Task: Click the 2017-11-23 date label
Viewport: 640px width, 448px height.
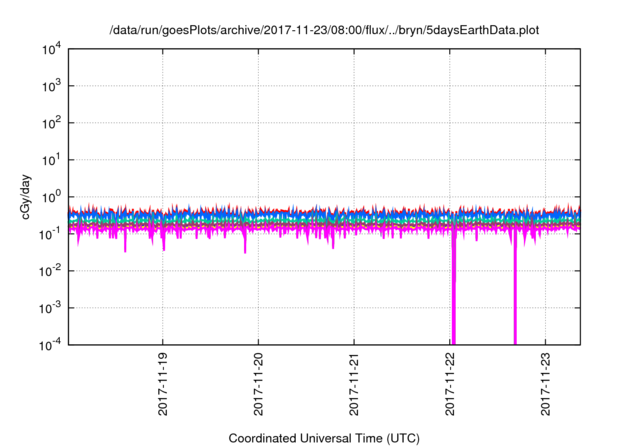Action: [x=545, y=384]
